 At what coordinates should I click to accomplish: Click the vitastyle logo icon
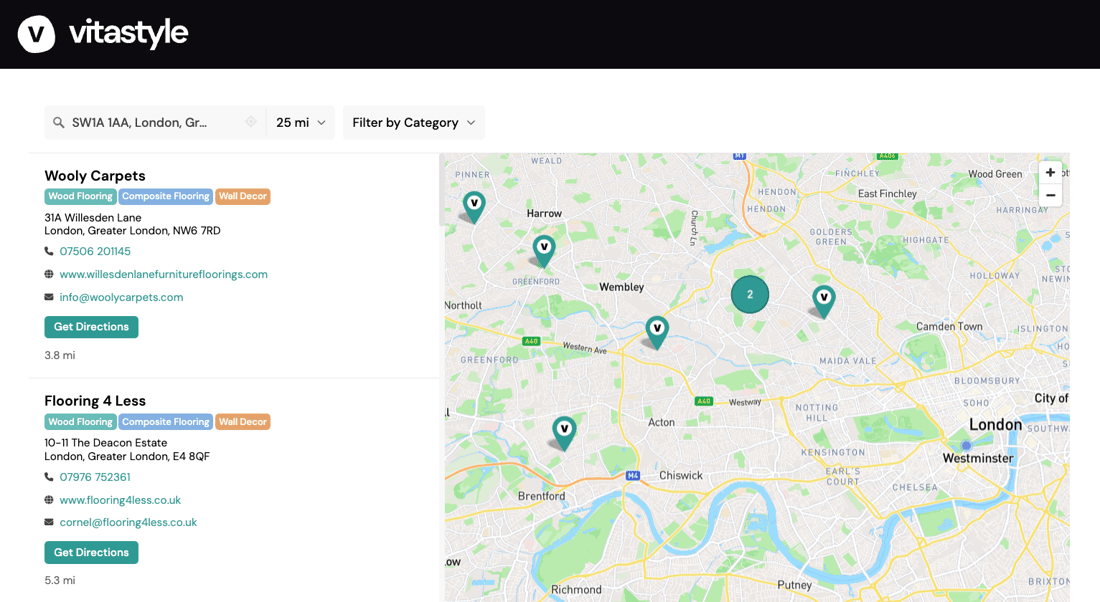[36, 34]
